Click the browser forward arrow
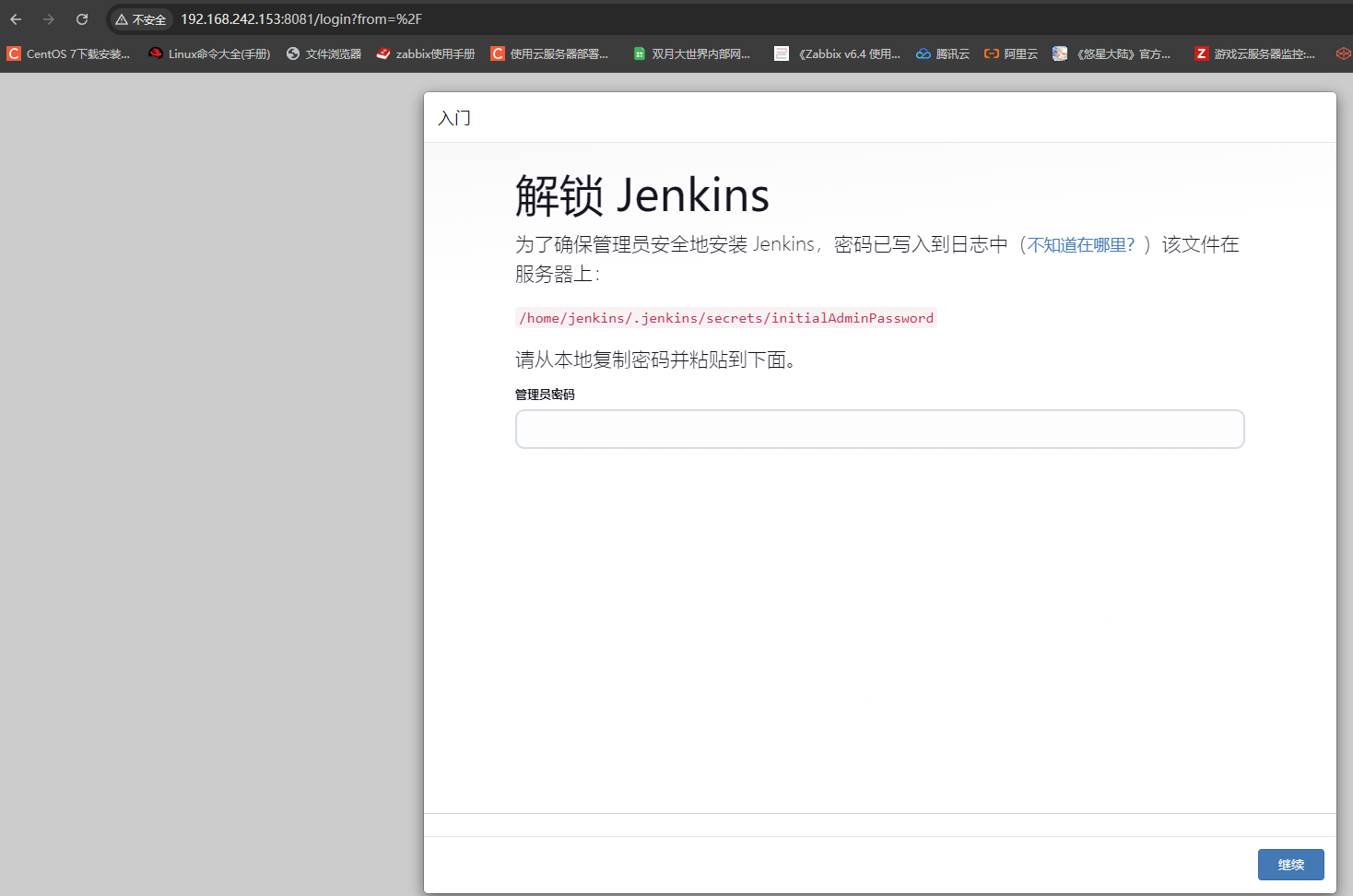The image size is (1353, 896). (49, 19)
